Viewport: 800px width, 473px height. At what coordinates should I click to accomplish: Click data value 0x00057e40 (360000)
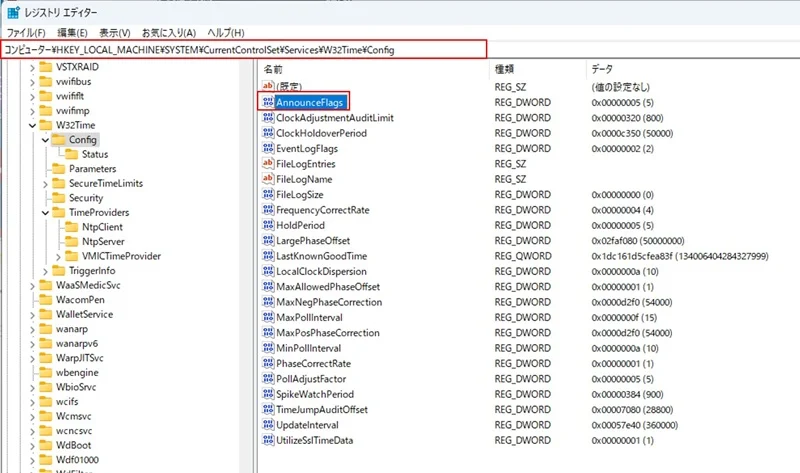[x=634, y=425]
